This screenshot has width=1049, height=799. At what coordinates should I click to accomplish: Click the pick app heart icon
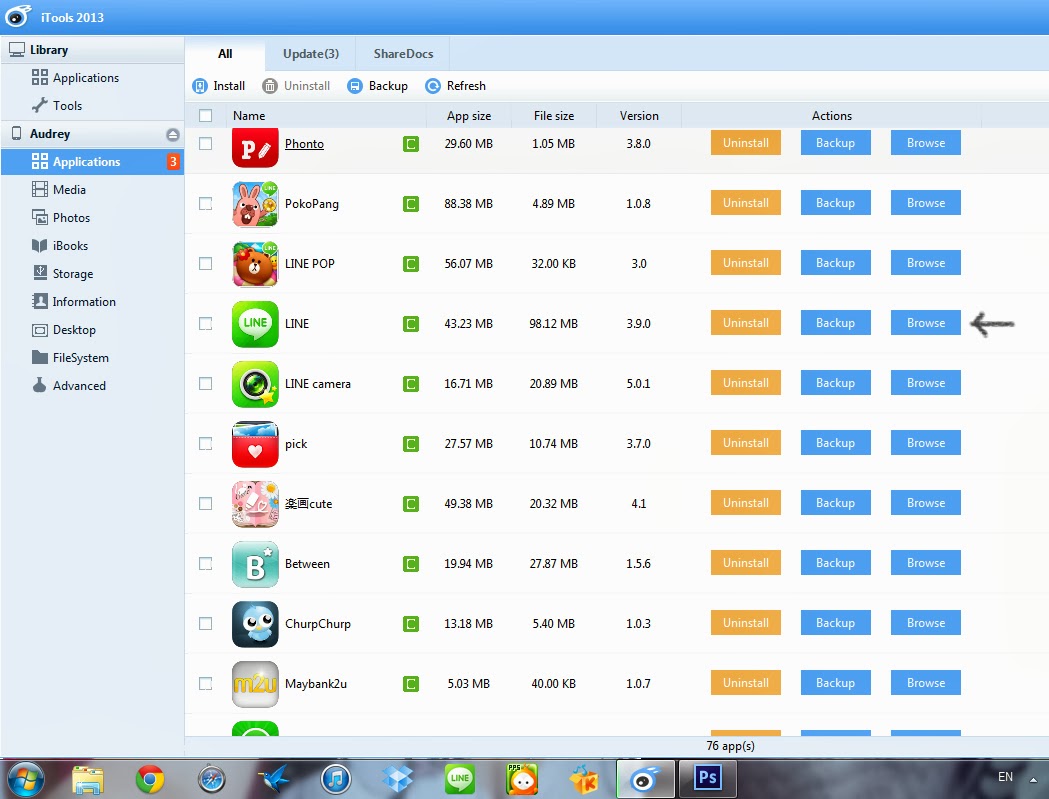[255, 444]
